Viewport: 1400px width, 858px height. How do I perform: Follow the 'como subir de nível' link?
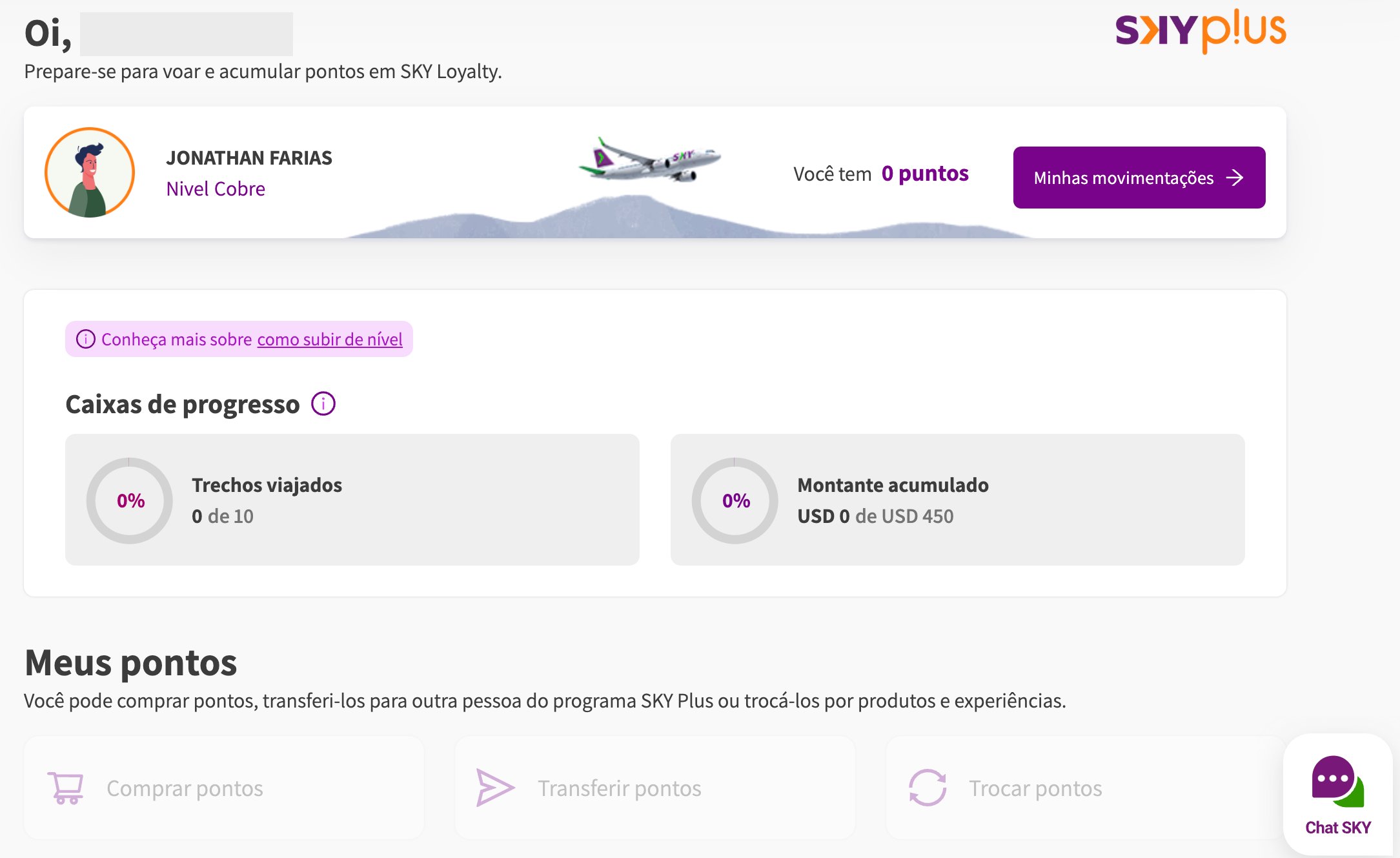pyautogui.click(x=329, y=339)
